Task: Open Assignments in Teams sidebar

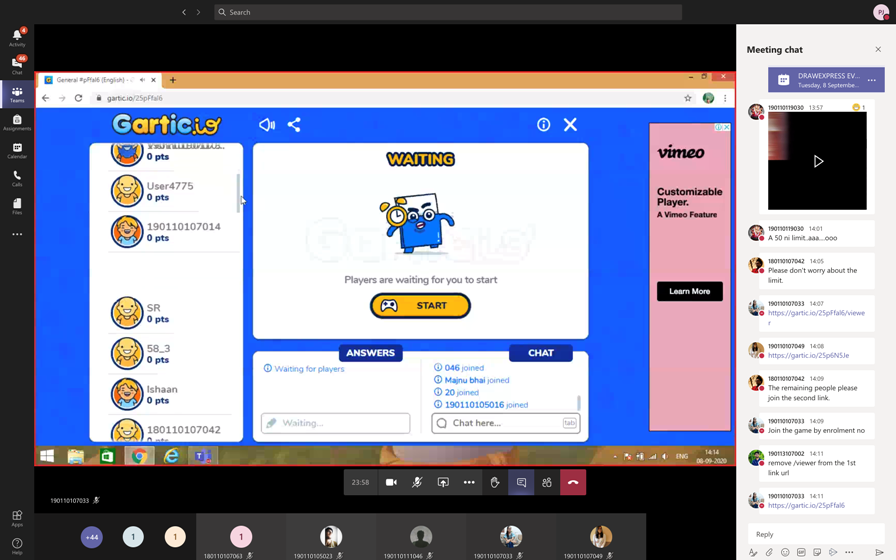Action: point(17,122)
